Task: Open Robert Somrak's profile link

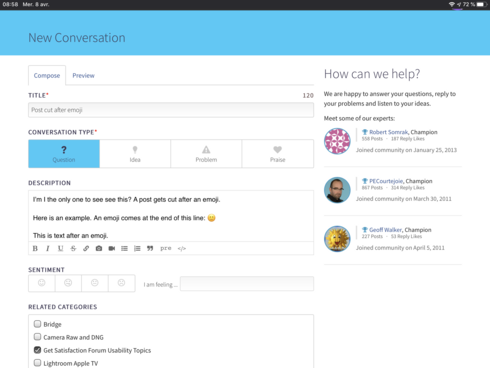Action: pyautogui.click(x=388, y=132)
